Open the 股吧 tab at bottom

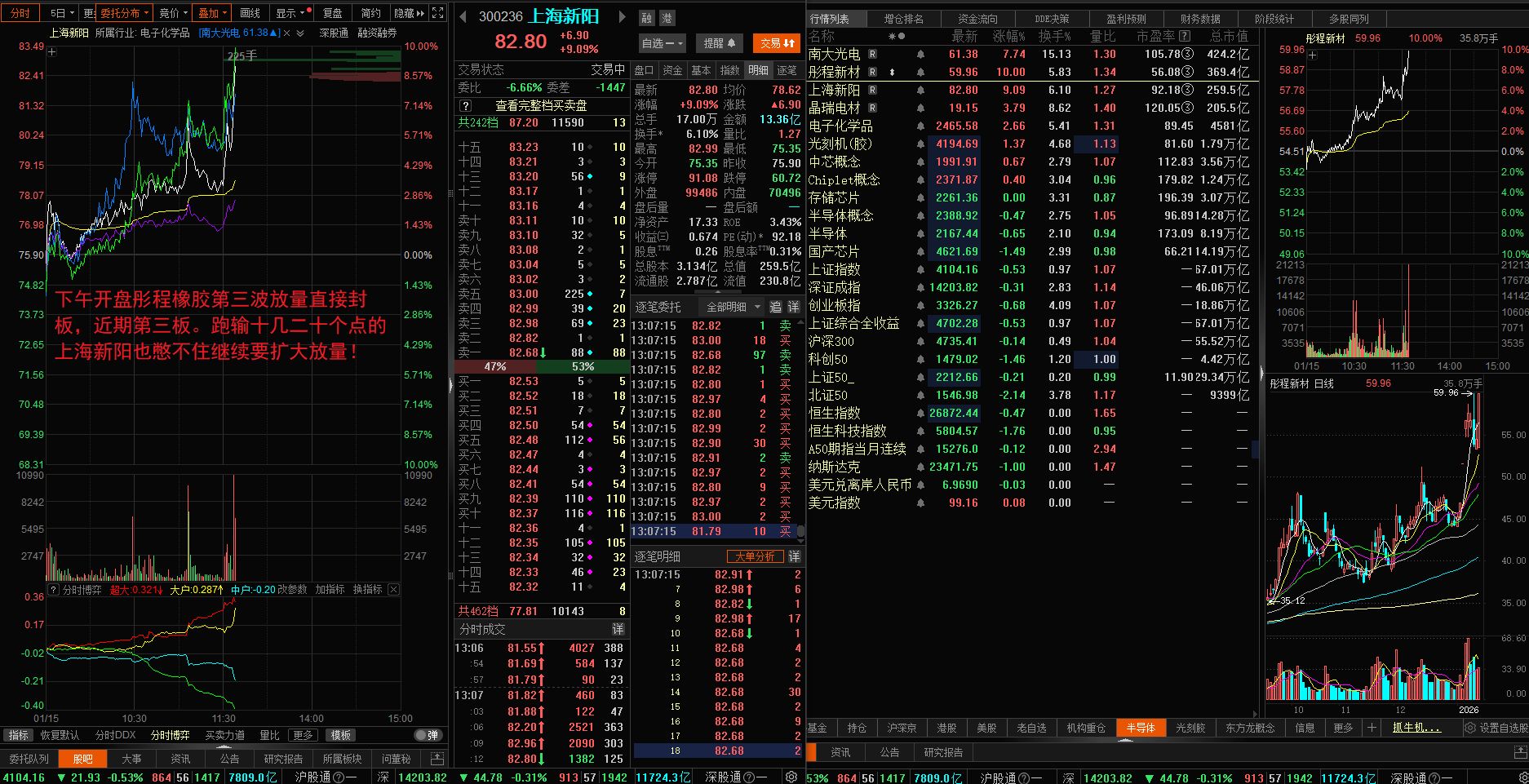[x=83, y=759]
